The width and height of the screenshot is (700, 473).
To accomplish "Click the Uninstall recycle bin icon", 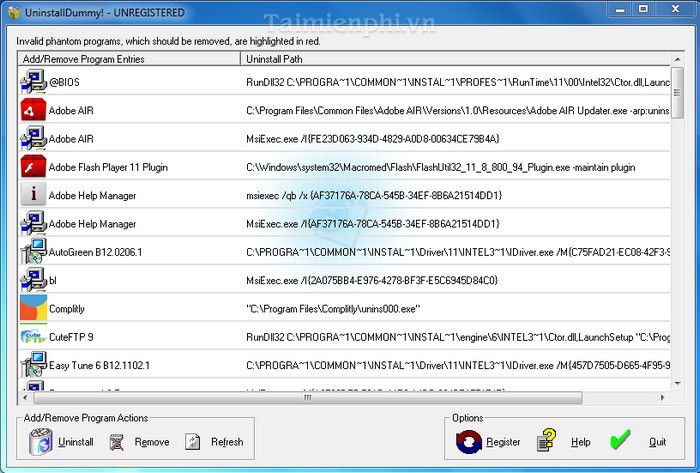I will pos(41,442).
